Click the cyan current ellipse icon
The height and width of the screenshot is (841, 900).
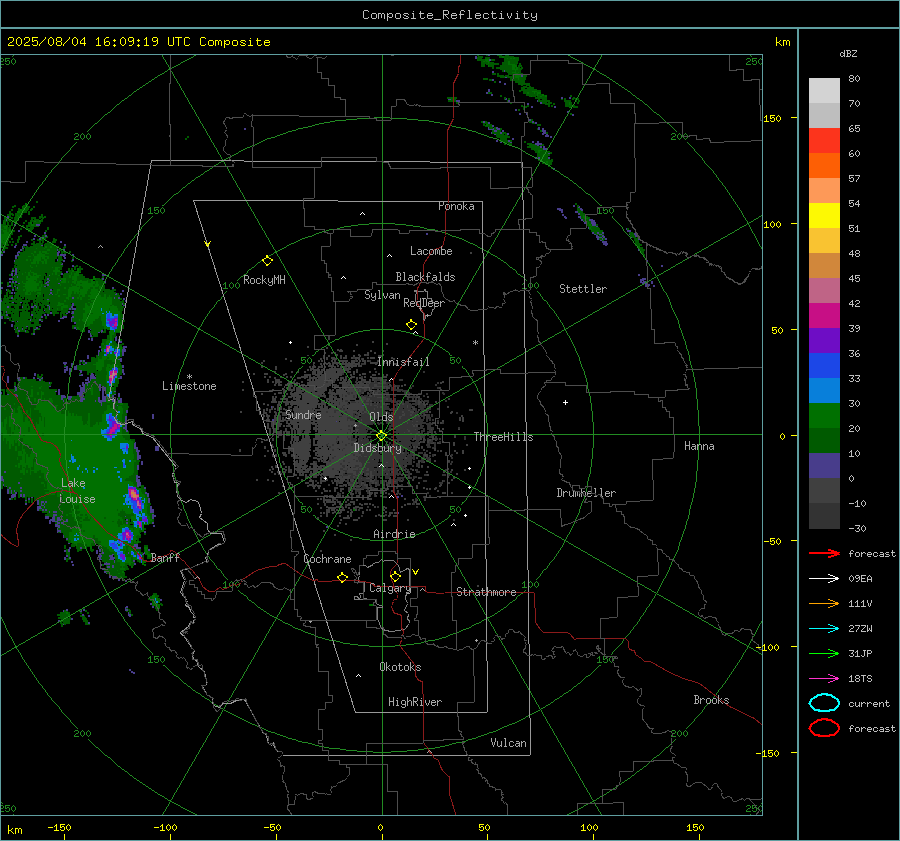coord(824,703)
